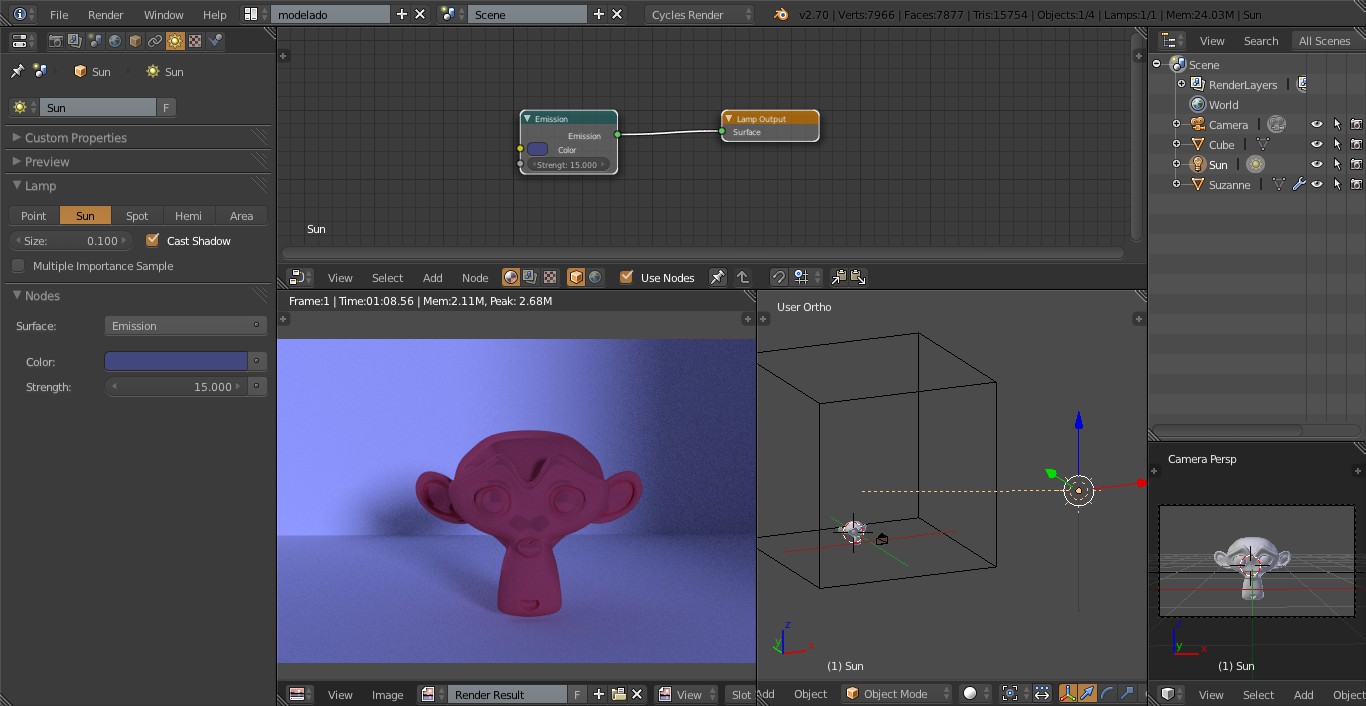Add a new screen layout with plus button
The height and width of the screenshot is (706, 1366).
coord(402,14)
